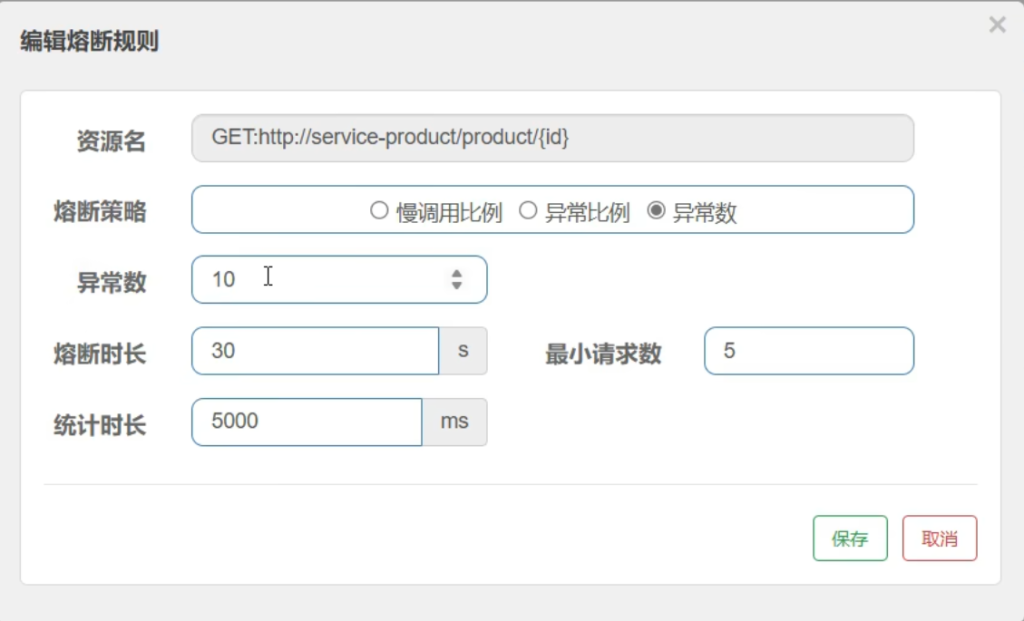1024x621 pixels.
Task: Click the 统计时长 input showing 5000
Action: (x=306, y=422)
